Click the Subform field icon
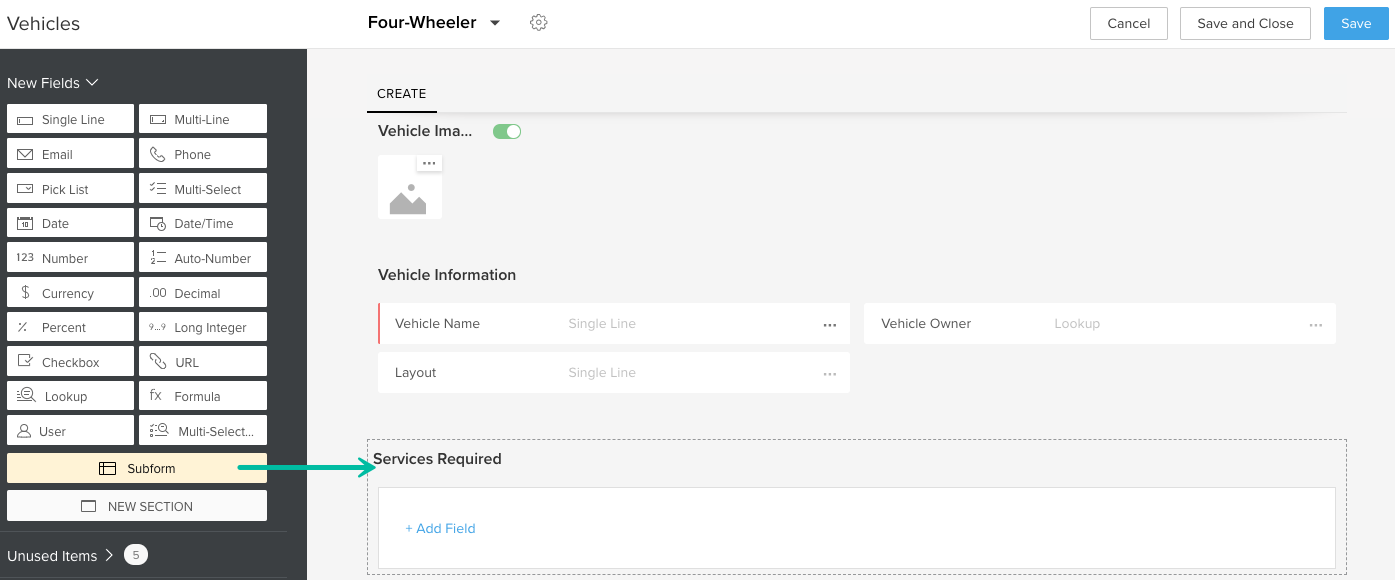Screen dimensions: 1395x580 (x=107, y=468)
